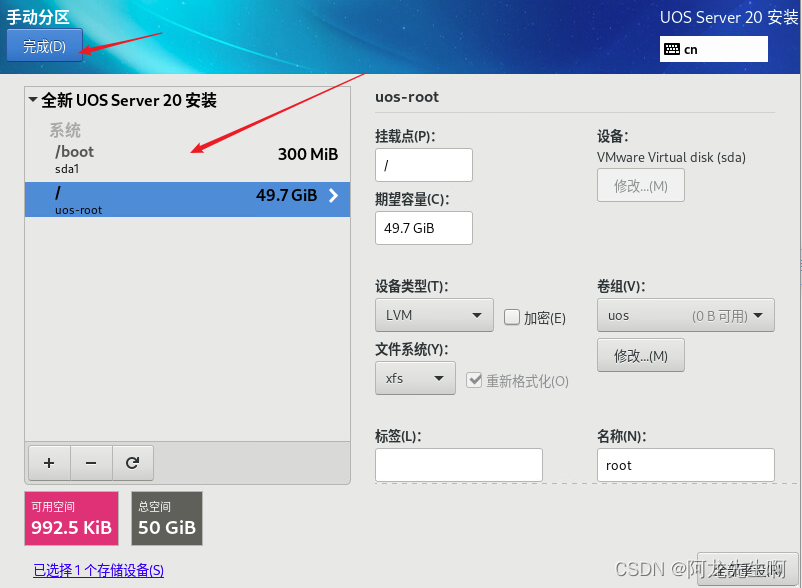Select the / uos-root partition entry
This screenshot has width=802, height=588.
(188, 199)
